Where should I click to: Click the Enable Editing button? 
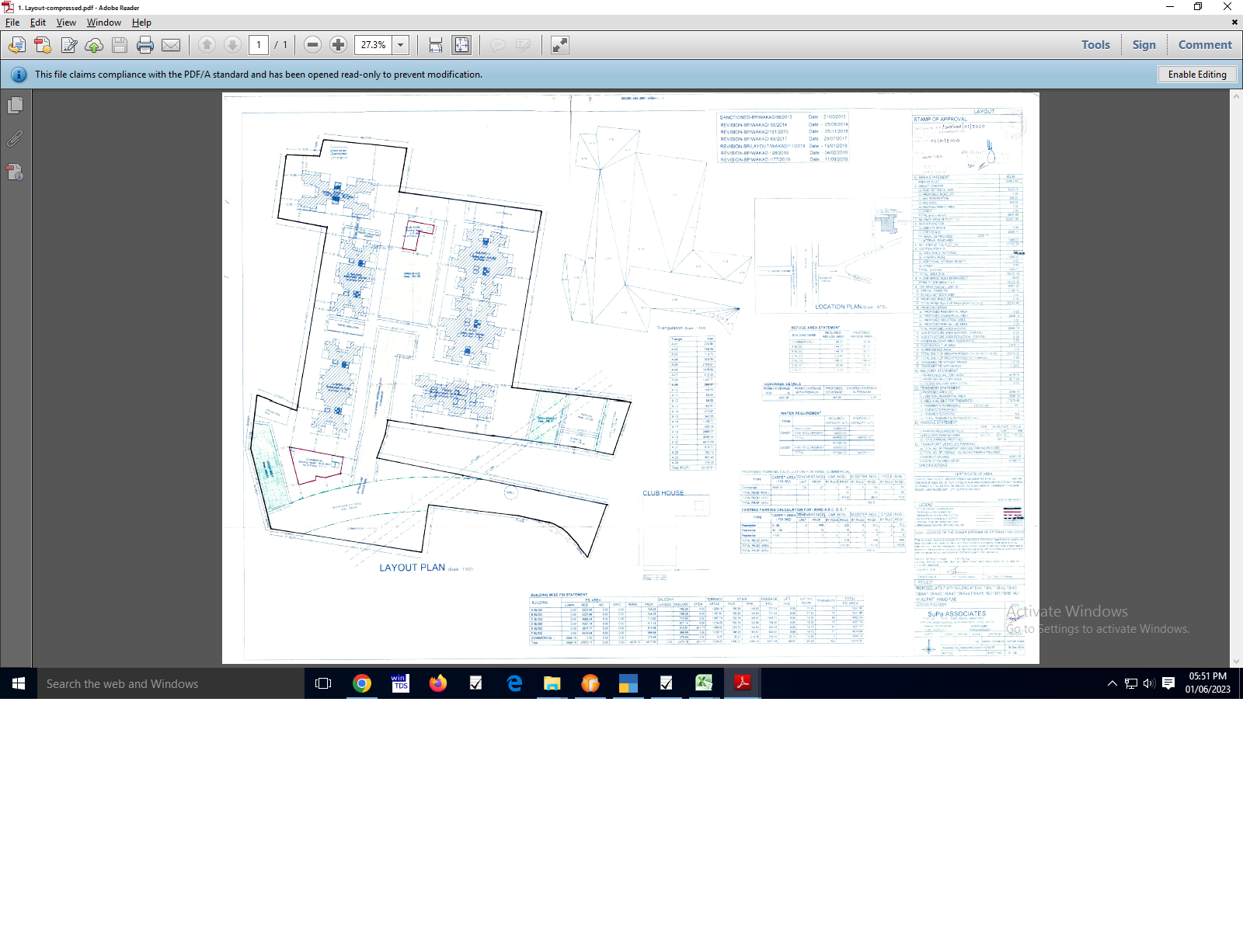(x=1196, y=75)
